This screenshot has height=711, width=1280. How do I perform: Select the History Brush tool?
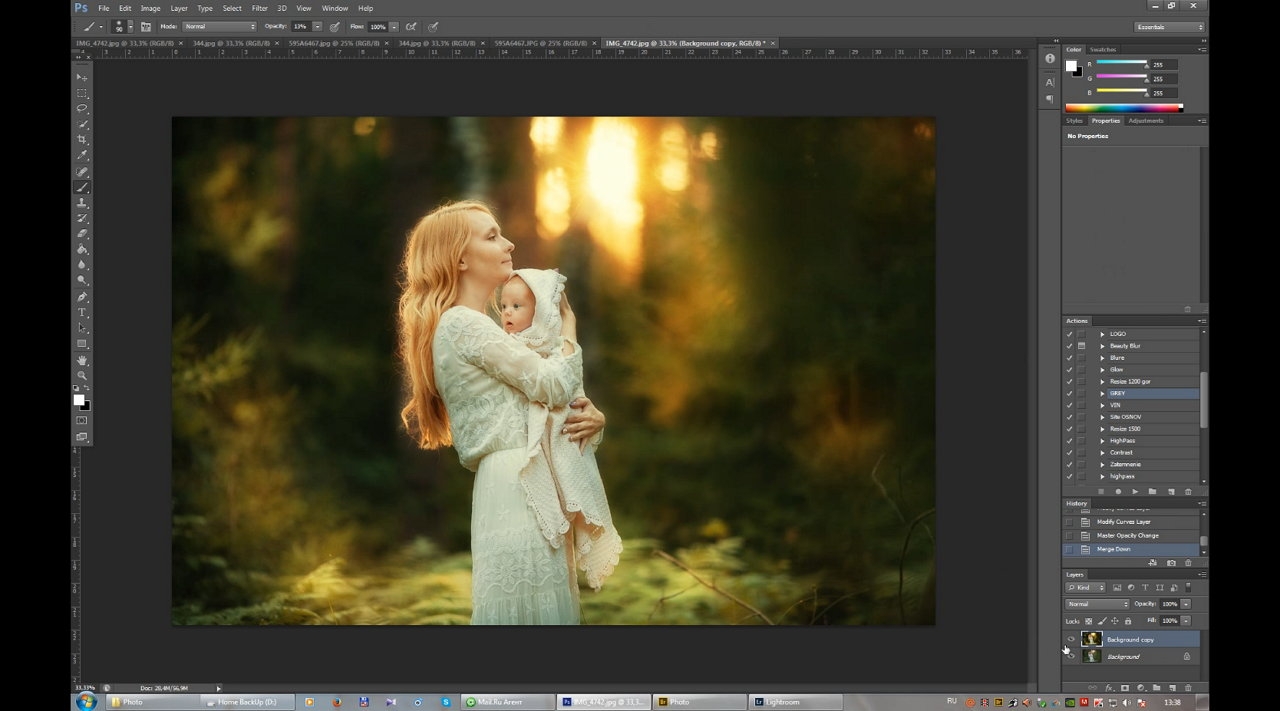[82, 218]
